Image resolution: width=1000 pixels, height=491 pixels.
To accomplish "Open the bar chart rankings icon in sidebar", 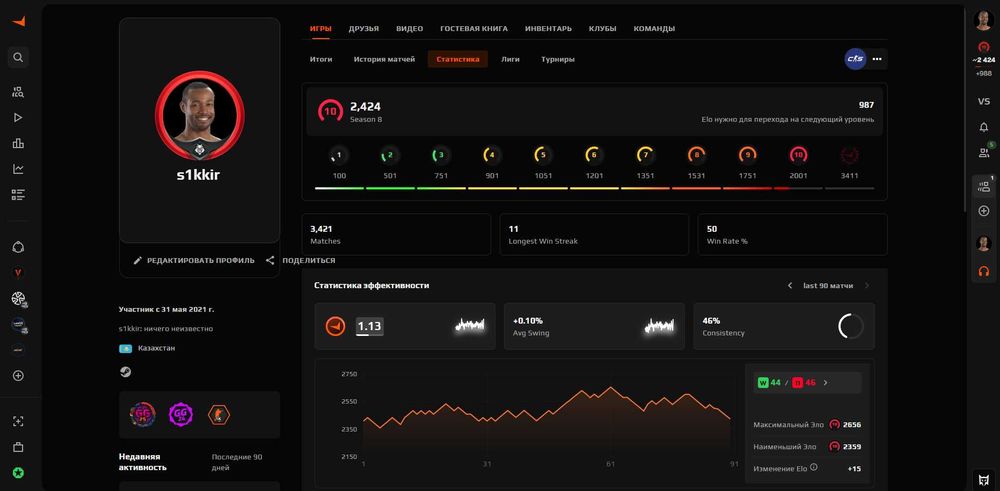I will (18, 143).
